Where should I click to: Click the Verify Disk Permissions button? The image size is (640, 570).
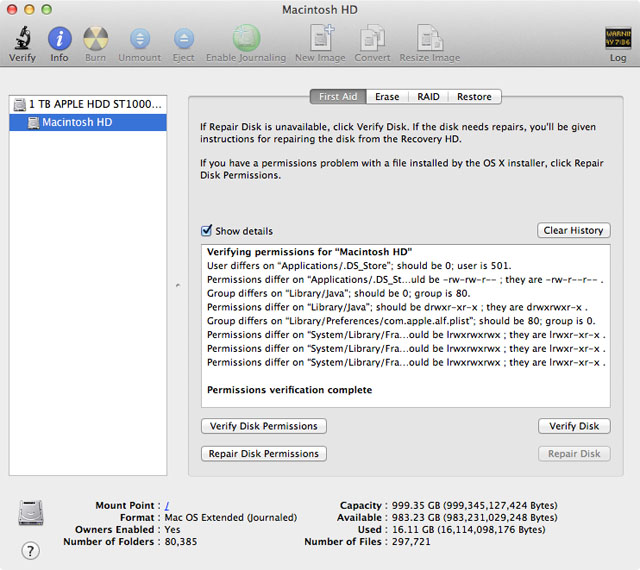(264, 426)
